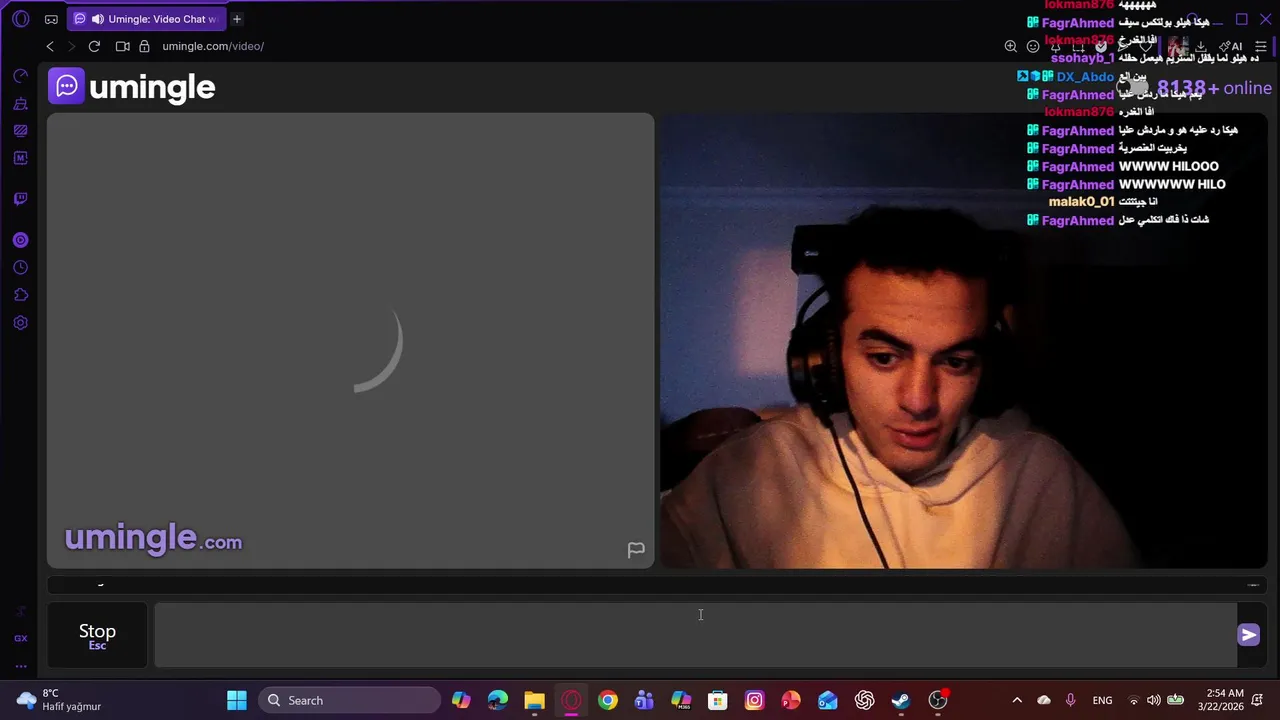Screen dimensions: 1280x720
Task: View site security lock info
Action: tap(144, 46)
